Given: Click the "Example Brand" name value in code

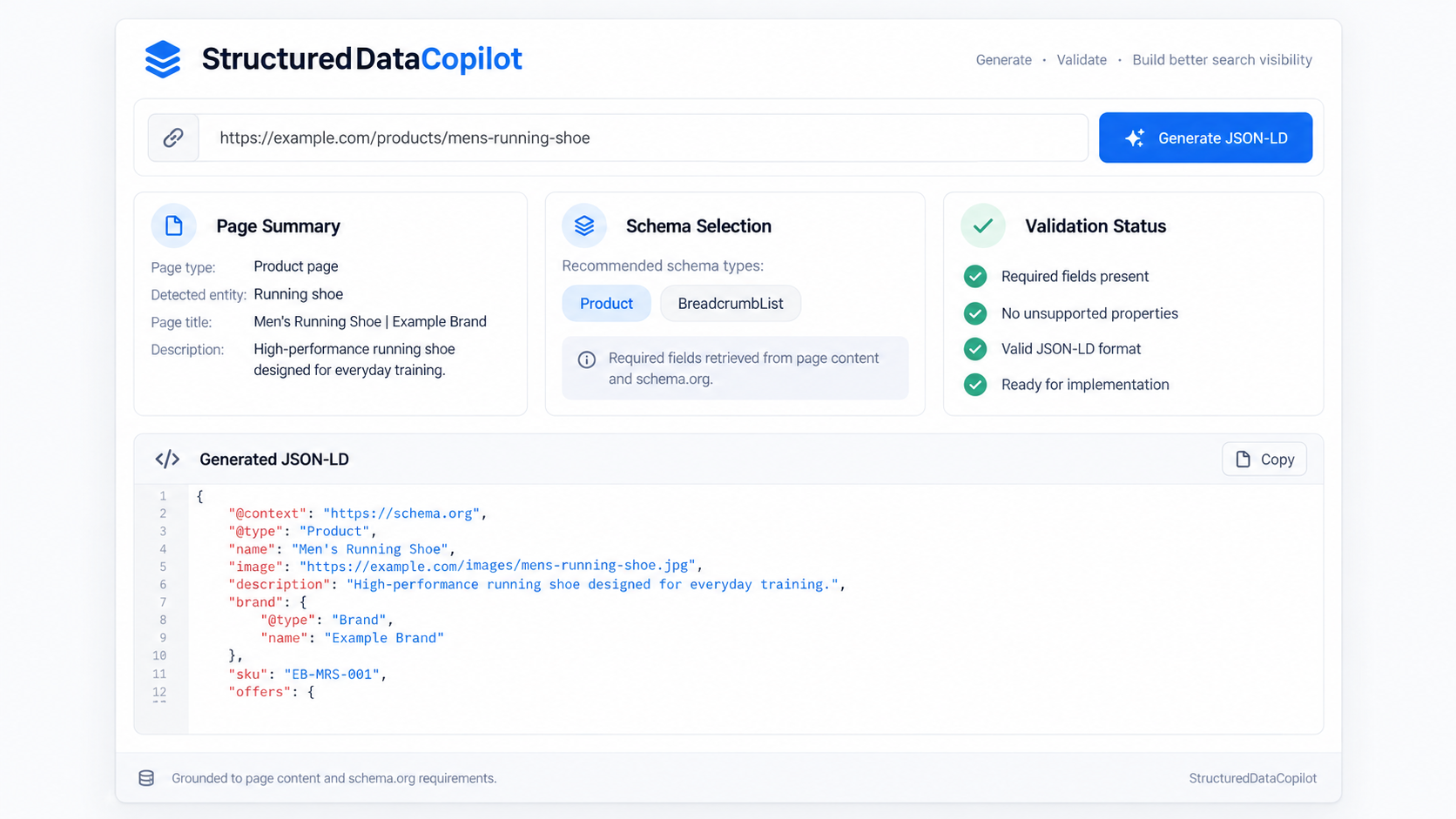Looking at the screenshot, I should point(384,638).
